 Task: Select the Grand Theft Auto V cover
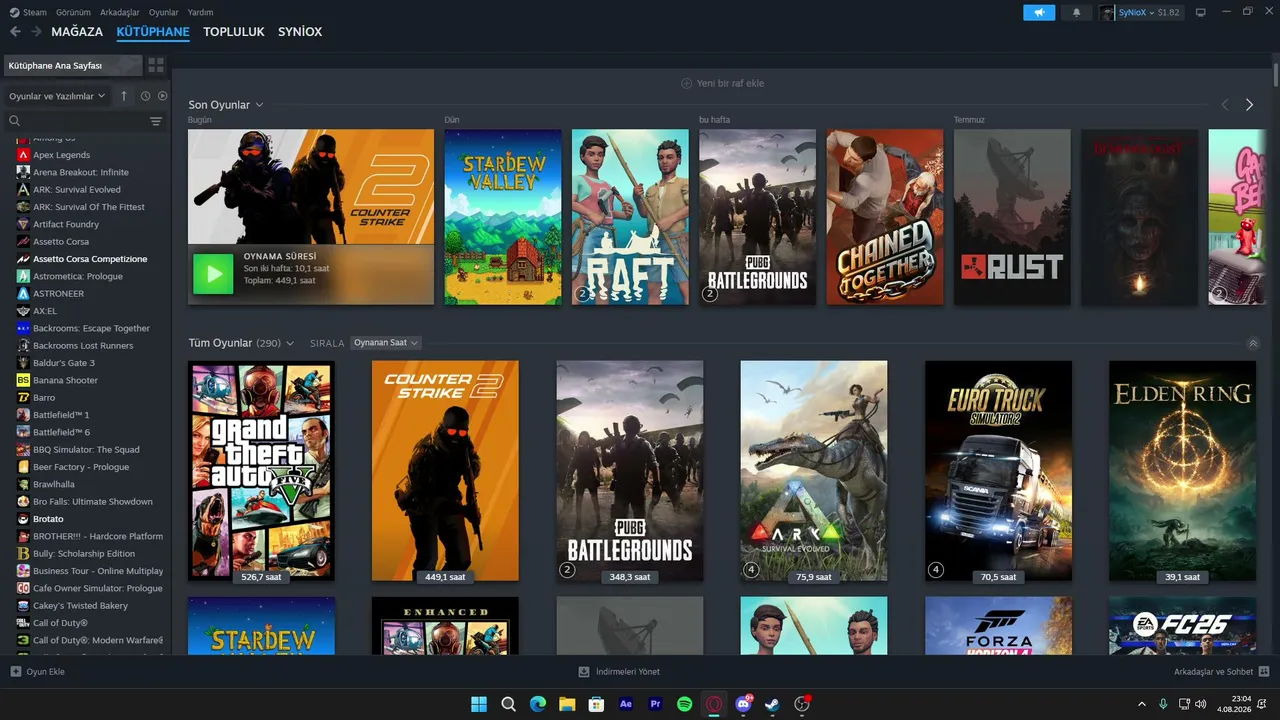(261, 471)
